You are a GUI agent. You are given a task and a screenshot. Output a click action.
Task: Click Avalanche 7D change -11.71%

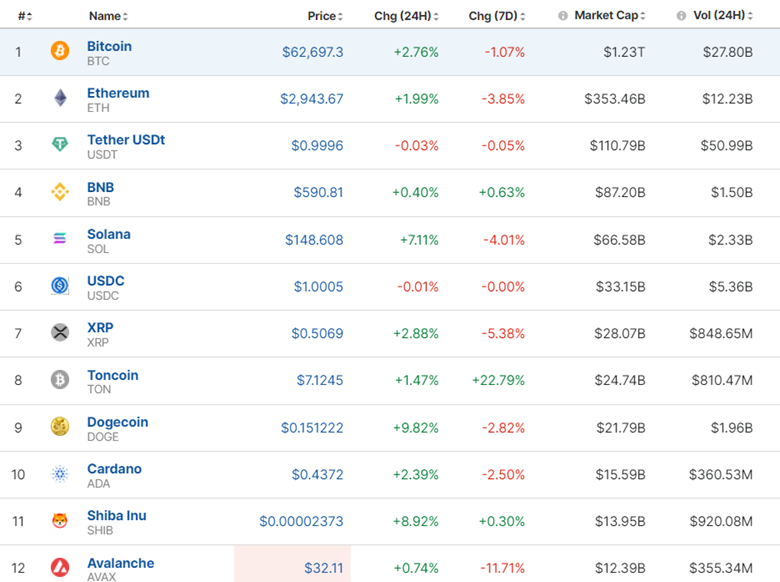point(502,568)
